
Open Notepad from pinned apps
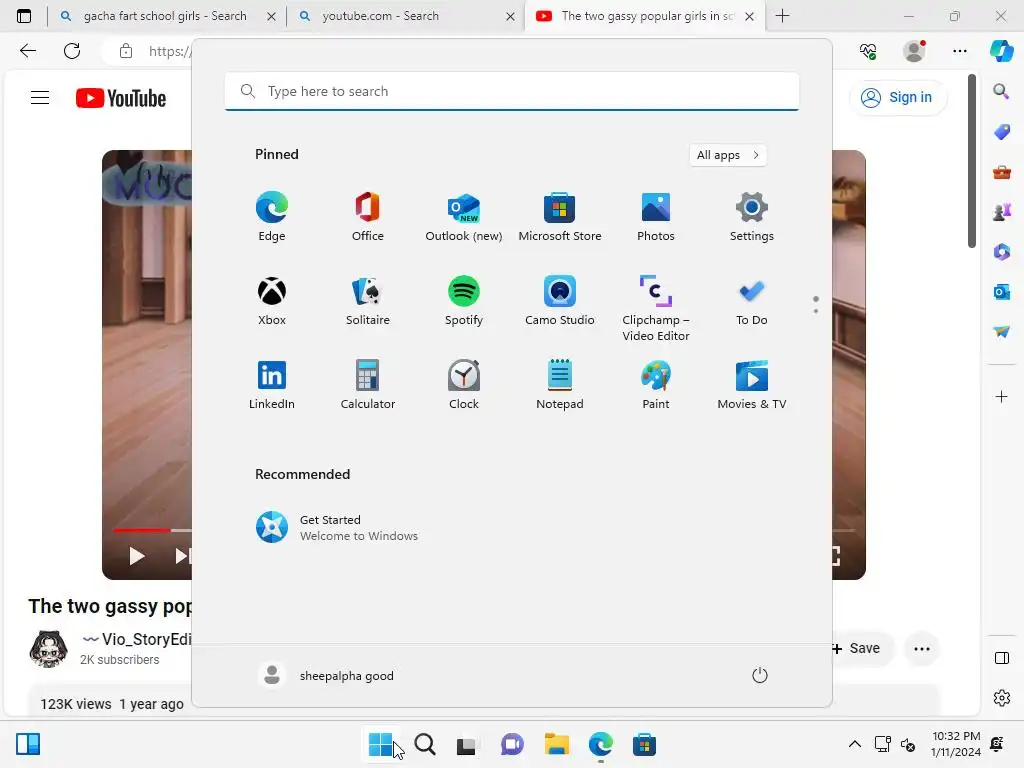pos(560,385)
